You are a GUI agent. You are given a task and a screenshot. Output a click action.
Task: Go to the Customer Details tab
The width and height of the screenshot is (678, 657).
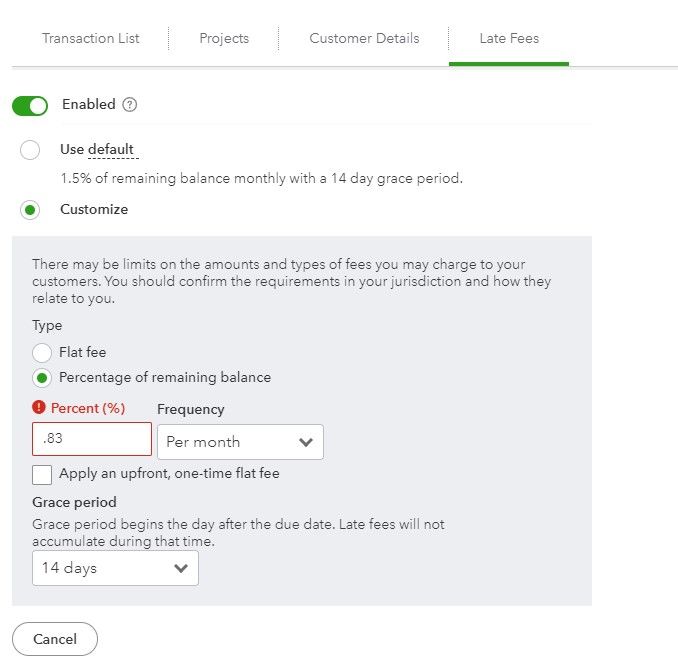[364, 39]
